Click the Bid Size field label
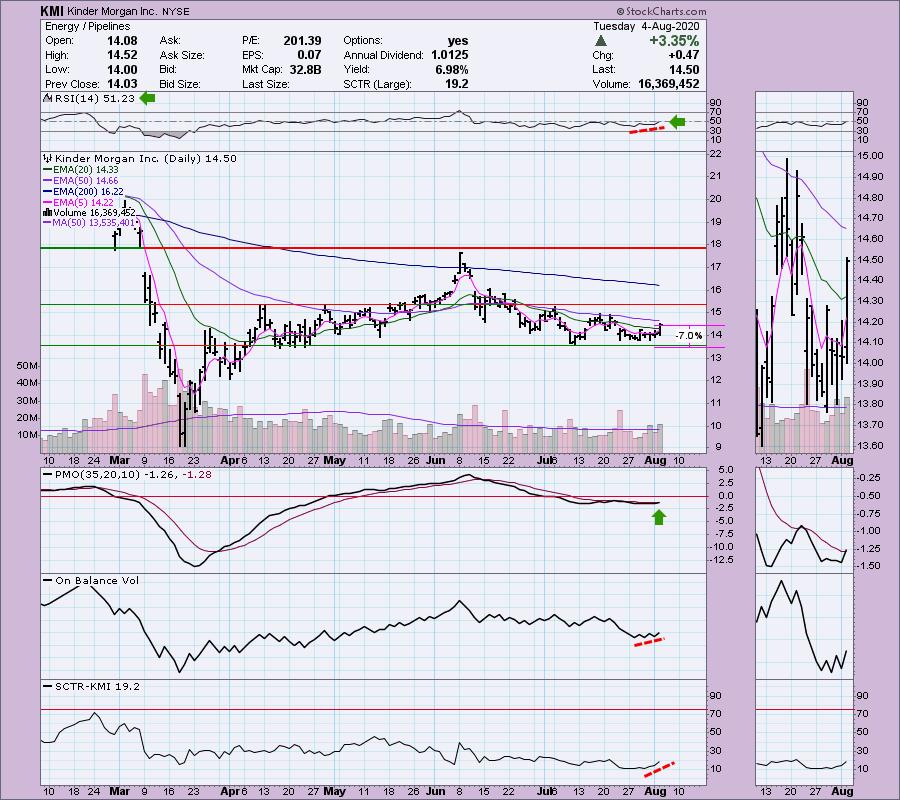 tap(180, 84)
